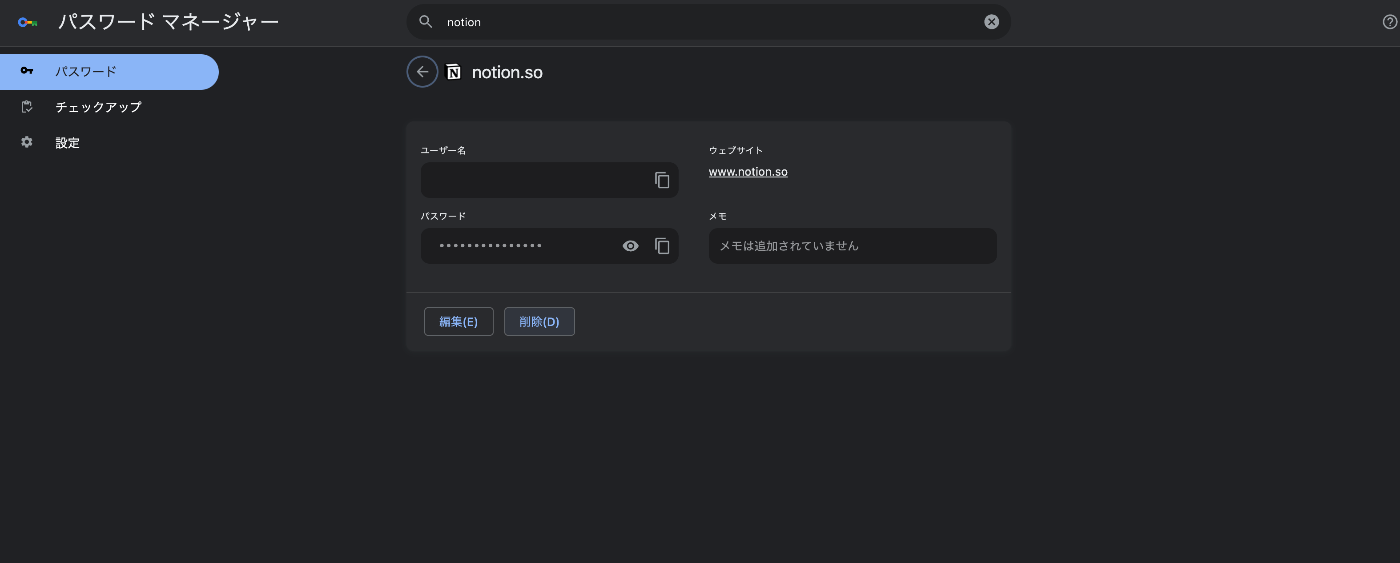Open the パスワード sidebar tab
The image size is (1400, 563).
tap(109, 72)
